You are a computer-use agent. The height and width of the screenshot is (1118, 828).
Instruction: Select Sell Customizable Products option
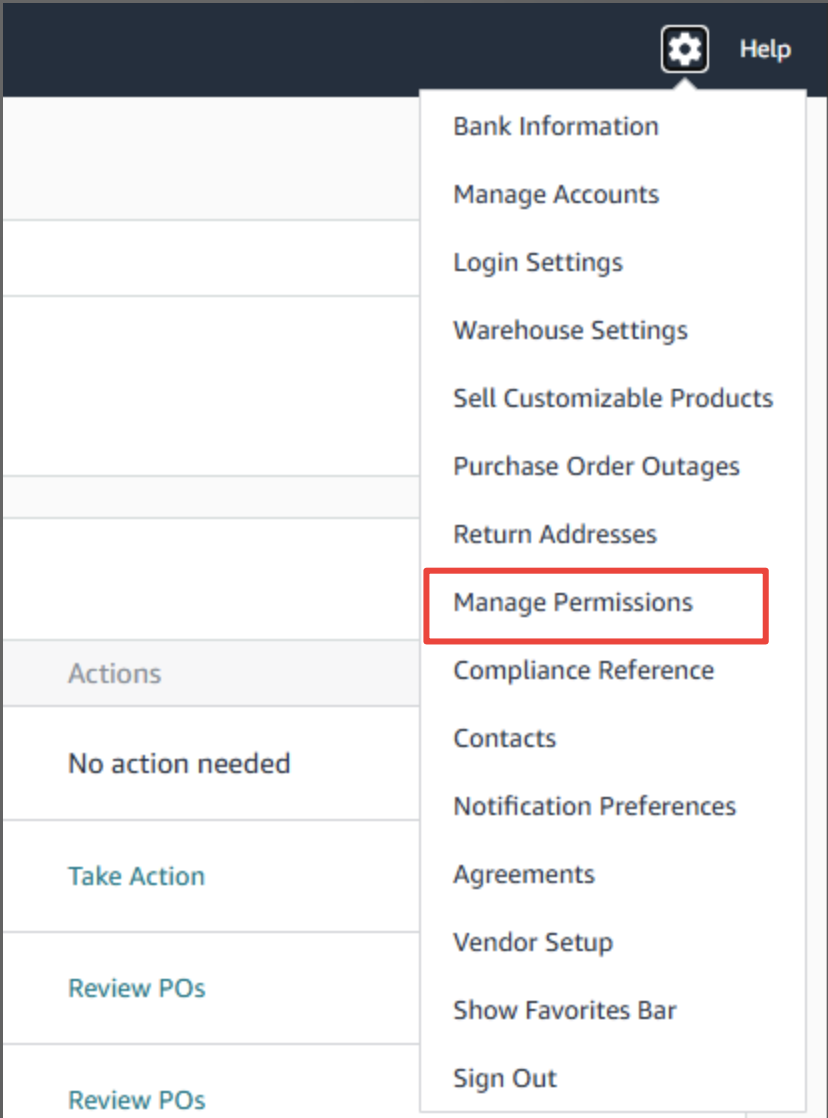(613, 399)
